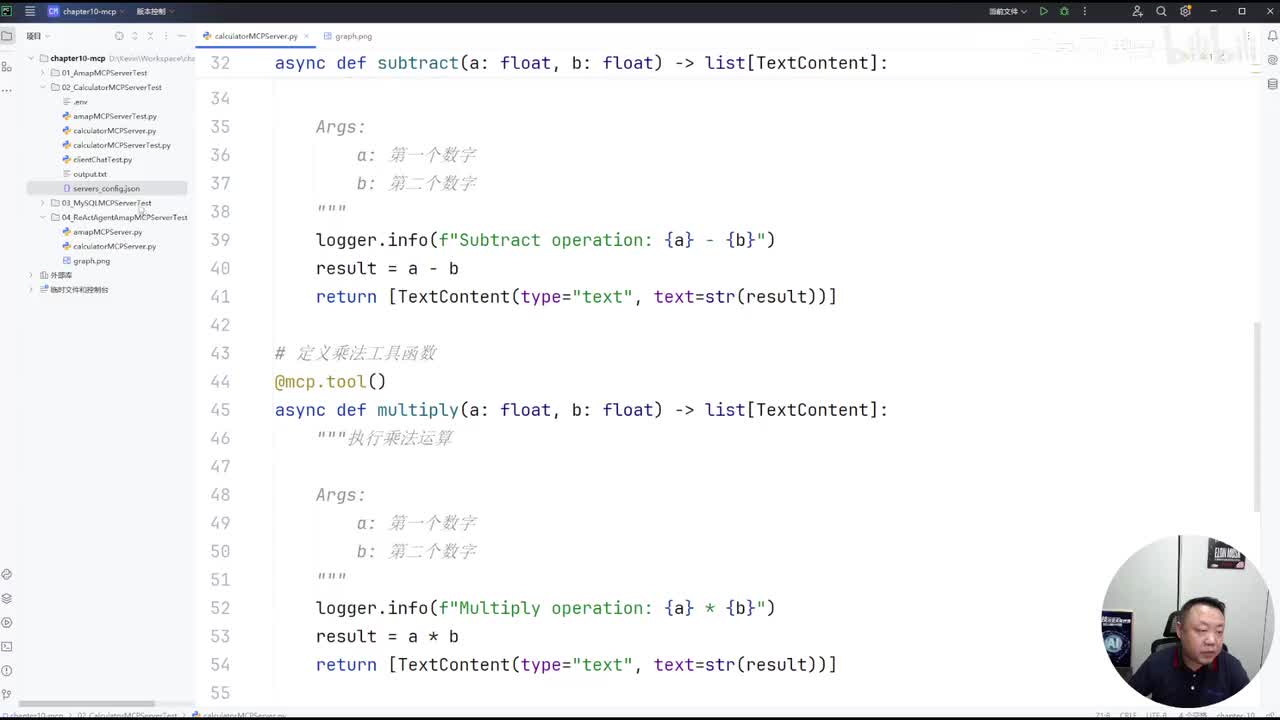Click expand-all icon in Project panel header
Viewport: 1280px width, 720px height.
pyautogui.click(x=135, y=36)
